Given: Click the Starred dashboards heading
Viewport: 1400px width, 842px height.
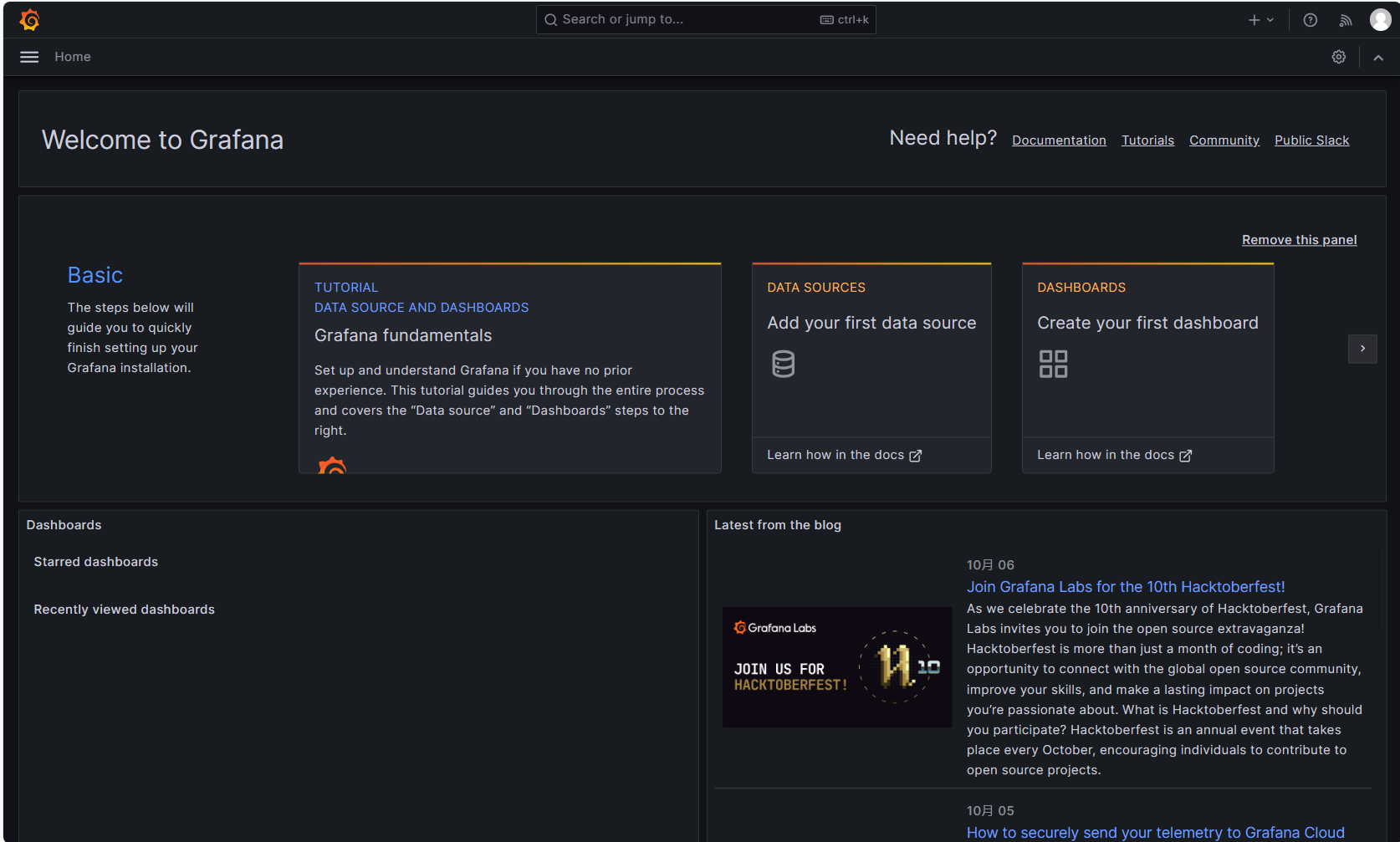Looking at the screenshot, I should click(96, 562).
